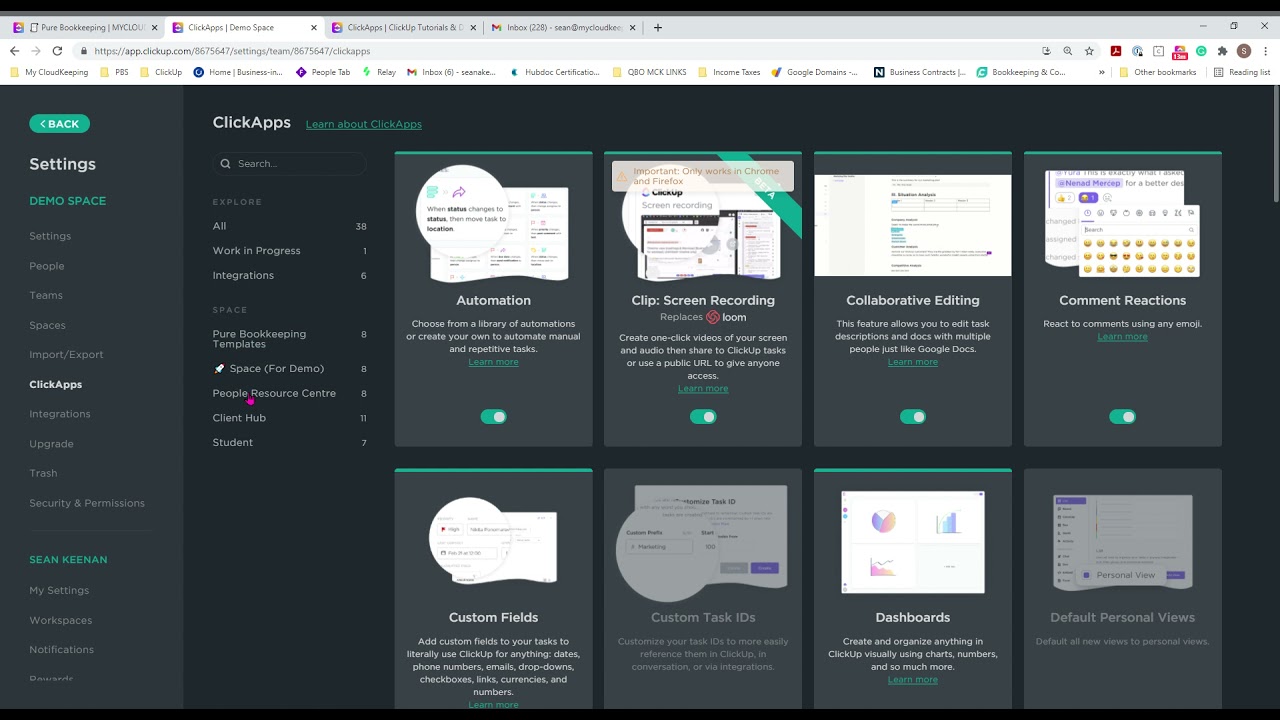Open Collaborative Editing Learn more link
This screenshot has height=720, width=1280.
tap(913, 362)
